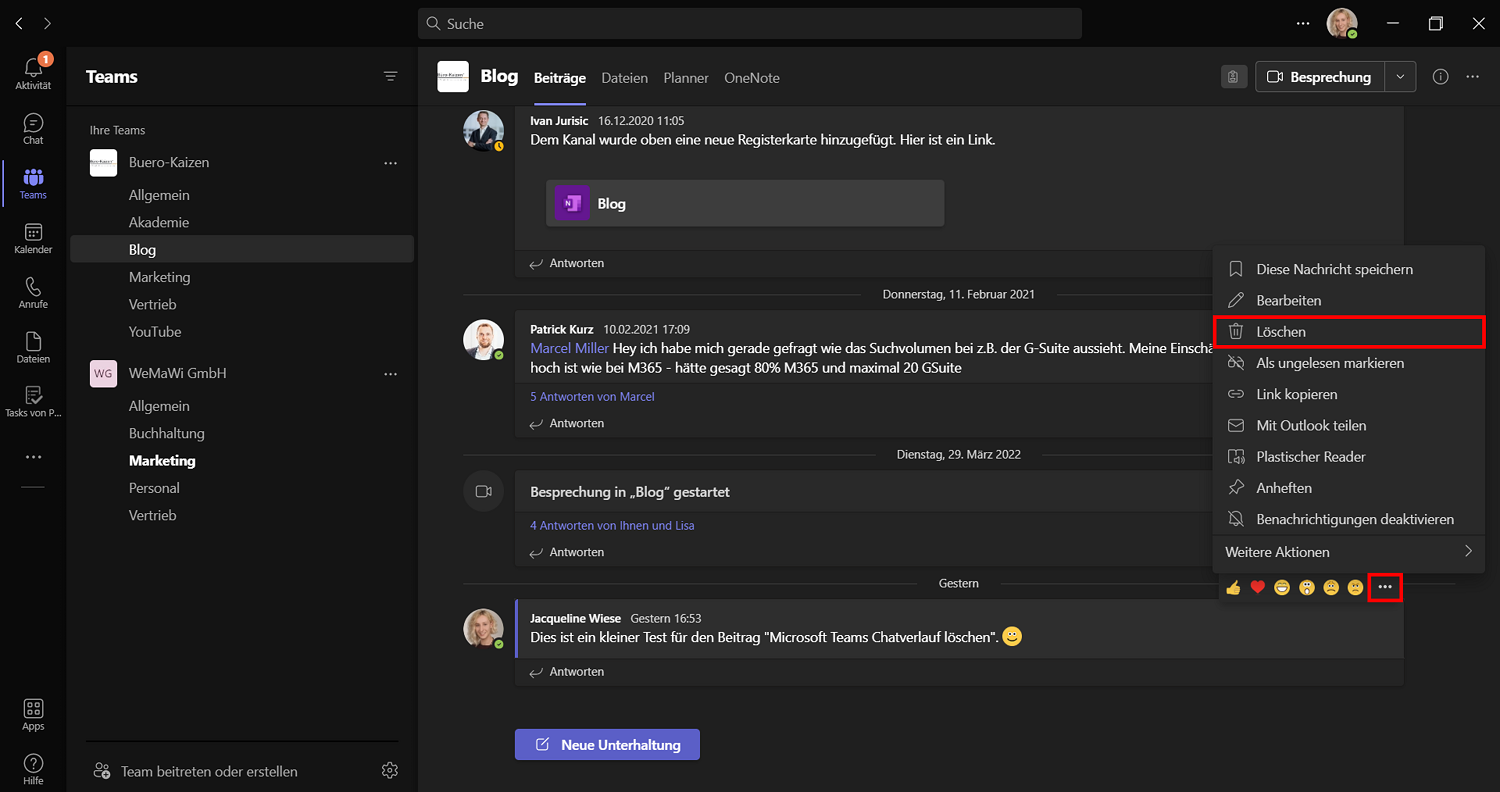The width and height of the screenshot is (1500, 792).
Task: Open Buero-Kaizen team more options
Action: click(391, 163)
